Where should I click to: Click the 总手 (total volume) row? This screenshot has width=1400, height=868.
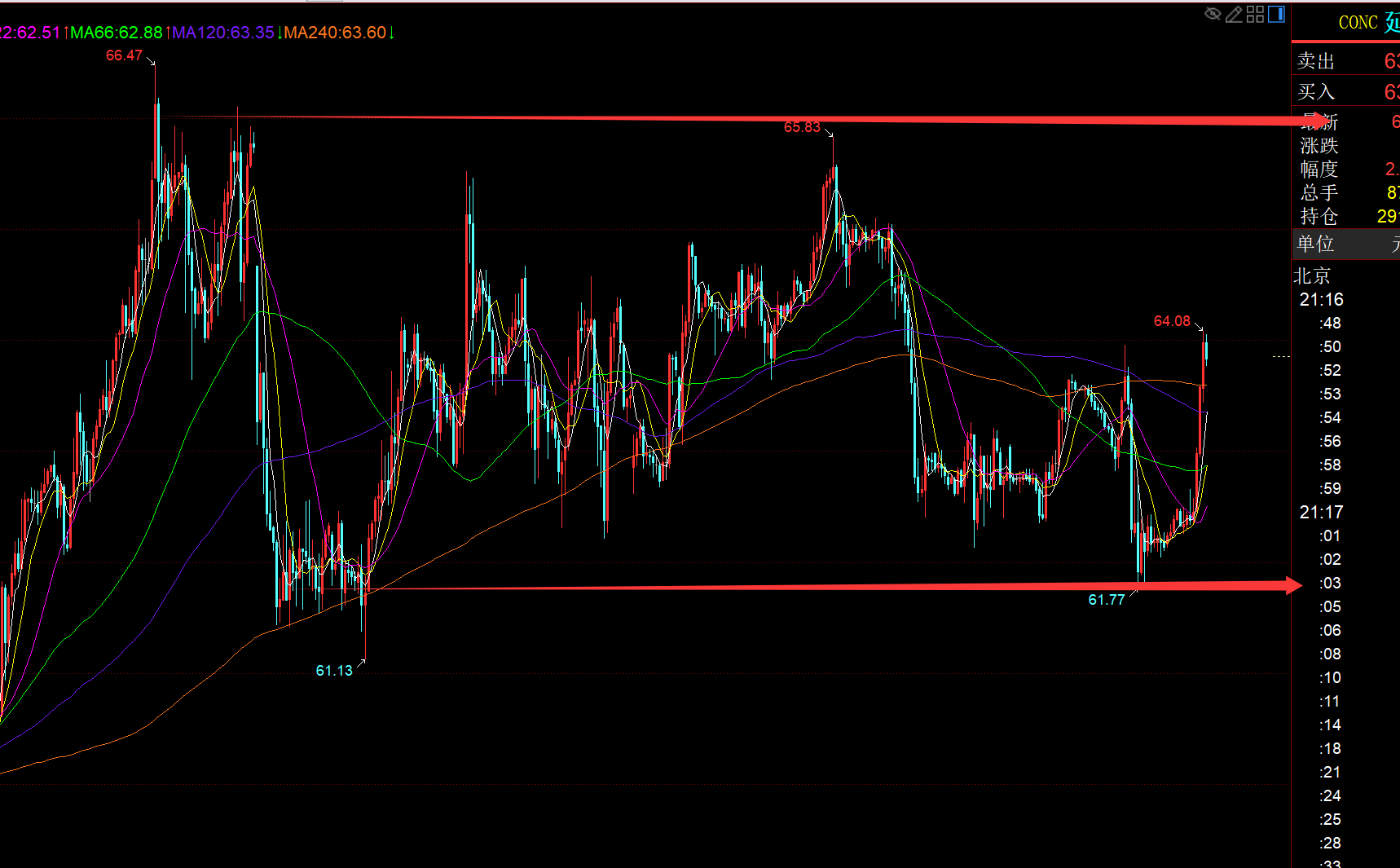[1345, 192]
